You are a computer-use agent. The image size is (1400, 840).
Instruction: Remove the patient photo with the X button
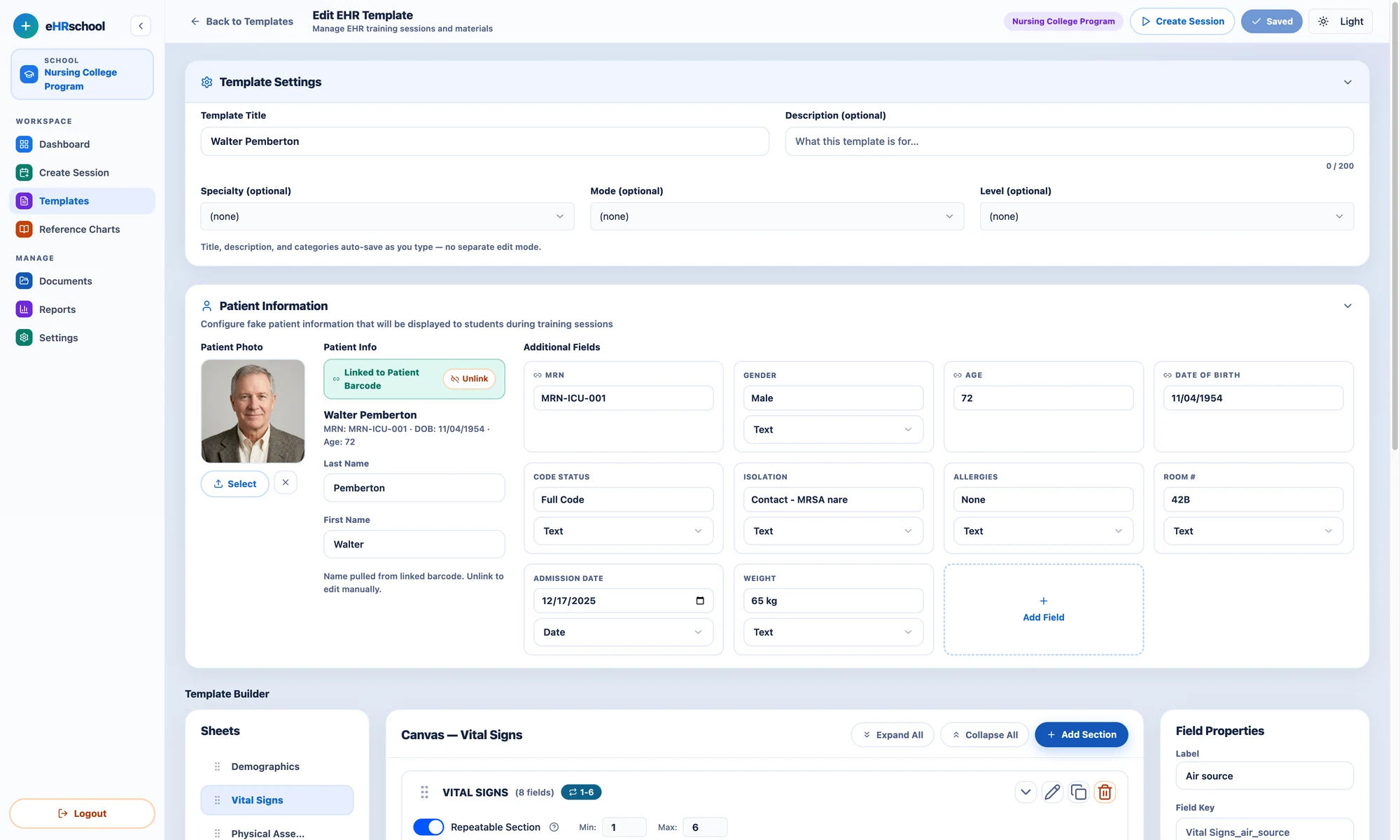[x=286, y=483]
